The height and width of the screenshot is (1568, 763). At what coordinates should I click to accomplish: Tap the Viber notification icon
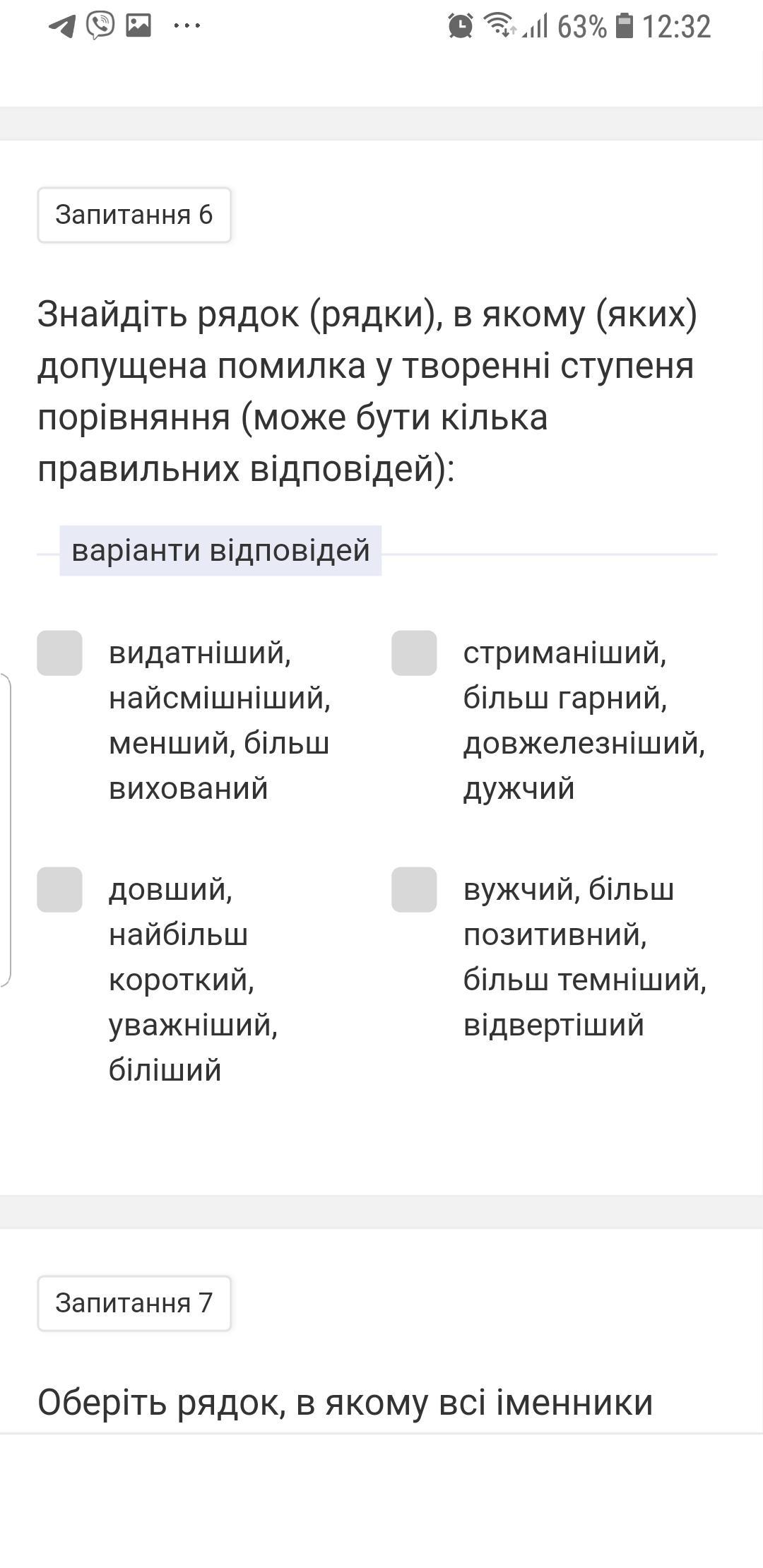[100, 25]
